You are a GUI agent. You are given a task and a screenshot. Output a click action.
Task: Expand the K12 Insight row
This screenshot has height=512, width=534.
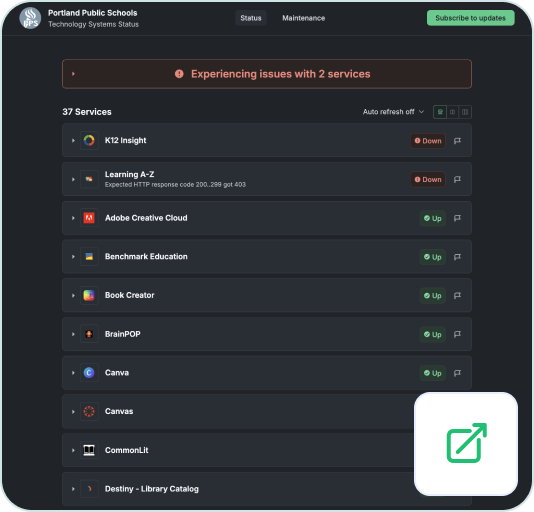pos(73,140)
